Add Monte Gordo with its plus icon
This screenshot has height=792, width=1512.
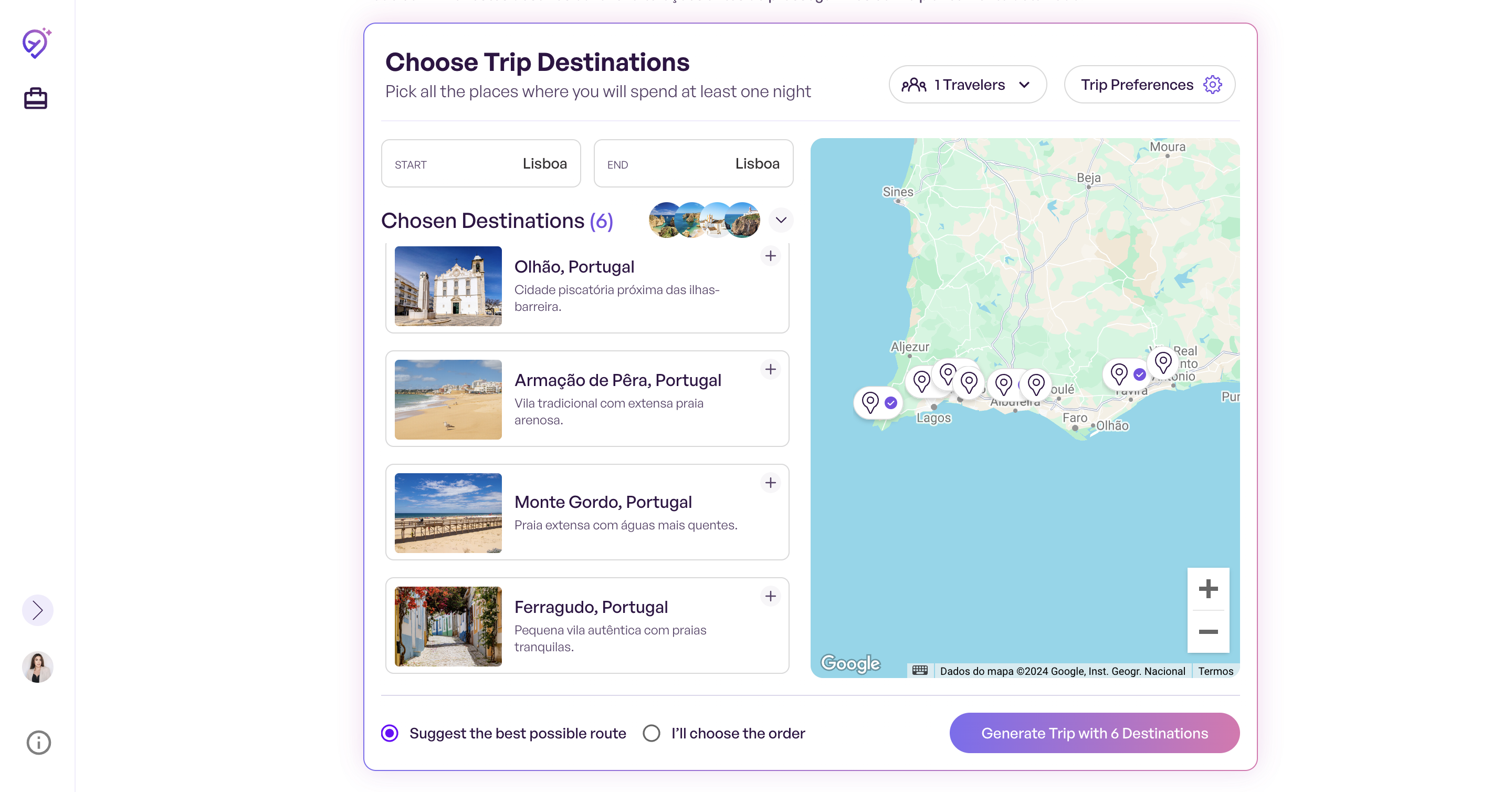pyautogui.click(x=770, y=482)
